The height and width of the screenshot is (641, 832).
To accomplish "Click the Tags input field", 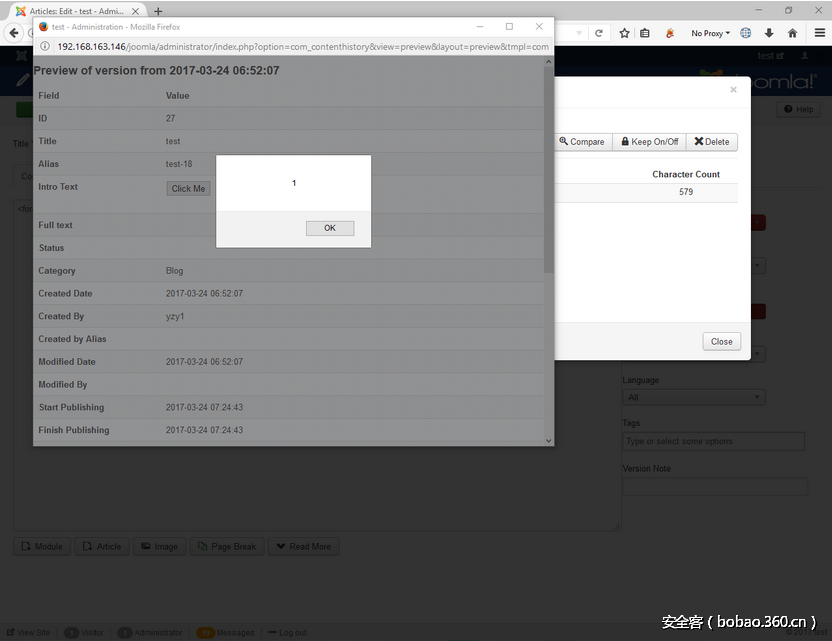I will [713, 441].
